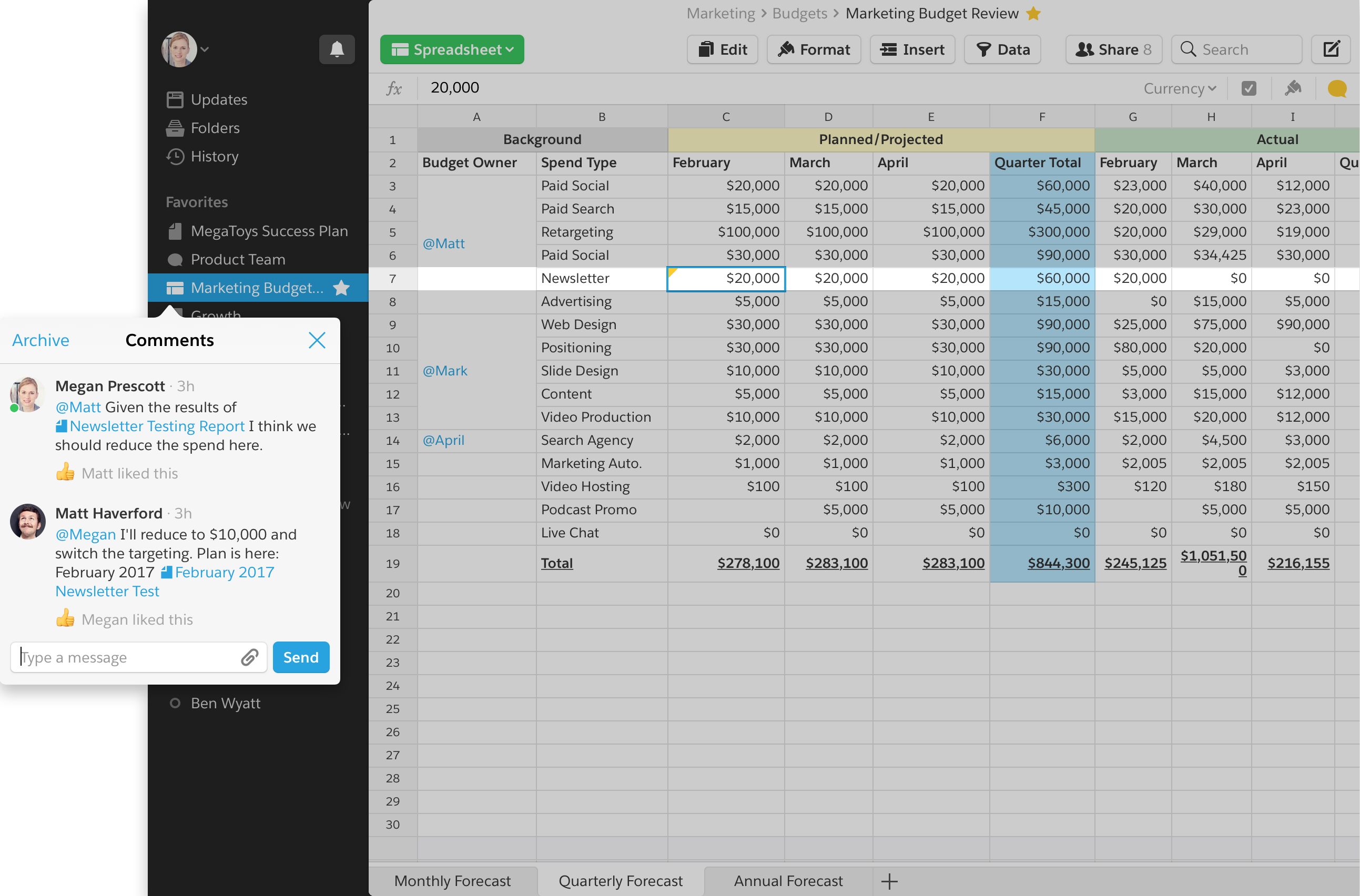The height and width of the screenshot is (896, 1360).
Task: Click the Type a message field
Action: 127,658
